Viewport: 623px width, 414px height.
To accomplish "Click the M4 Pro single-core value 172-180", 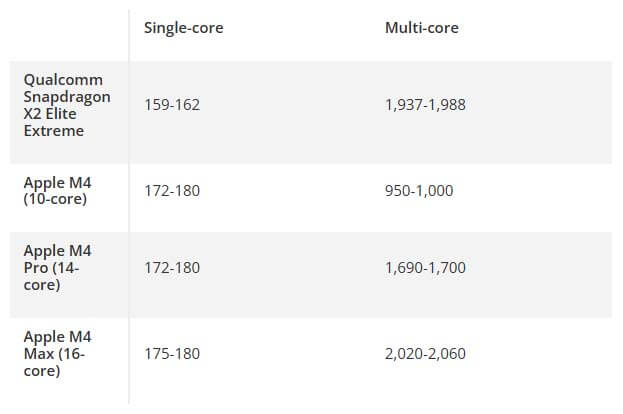I will point(173,268).
